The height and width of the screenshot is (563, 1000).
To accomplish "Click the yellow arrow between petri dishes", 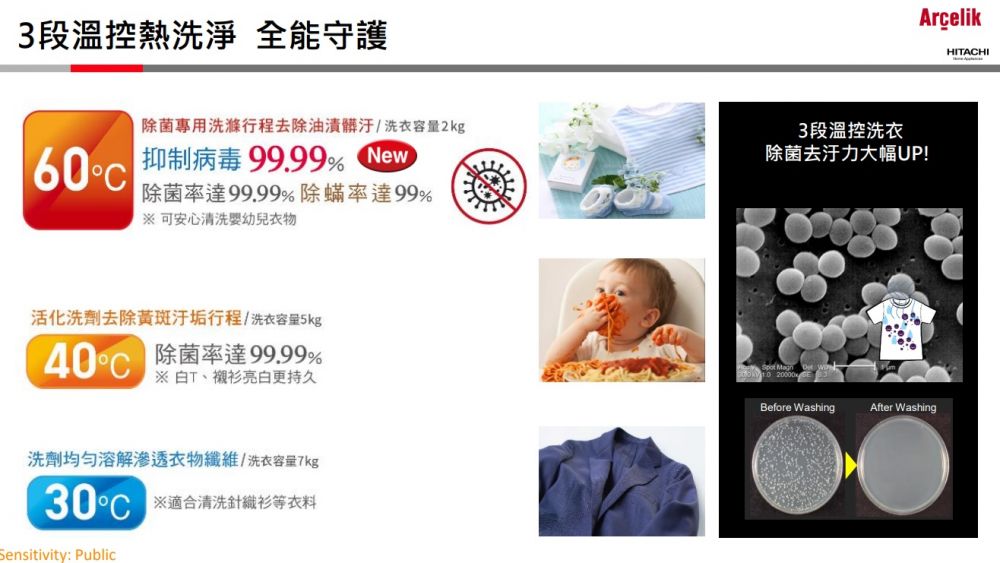I will tap(850, 465).
